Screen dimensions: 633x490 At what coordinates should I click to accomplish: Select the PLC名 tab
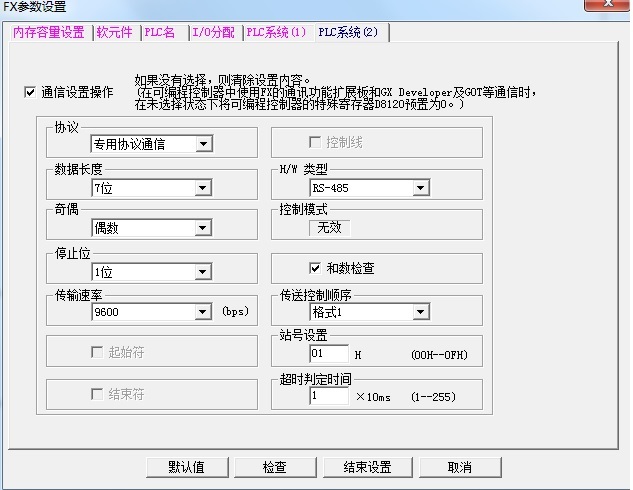pos(161,32)
